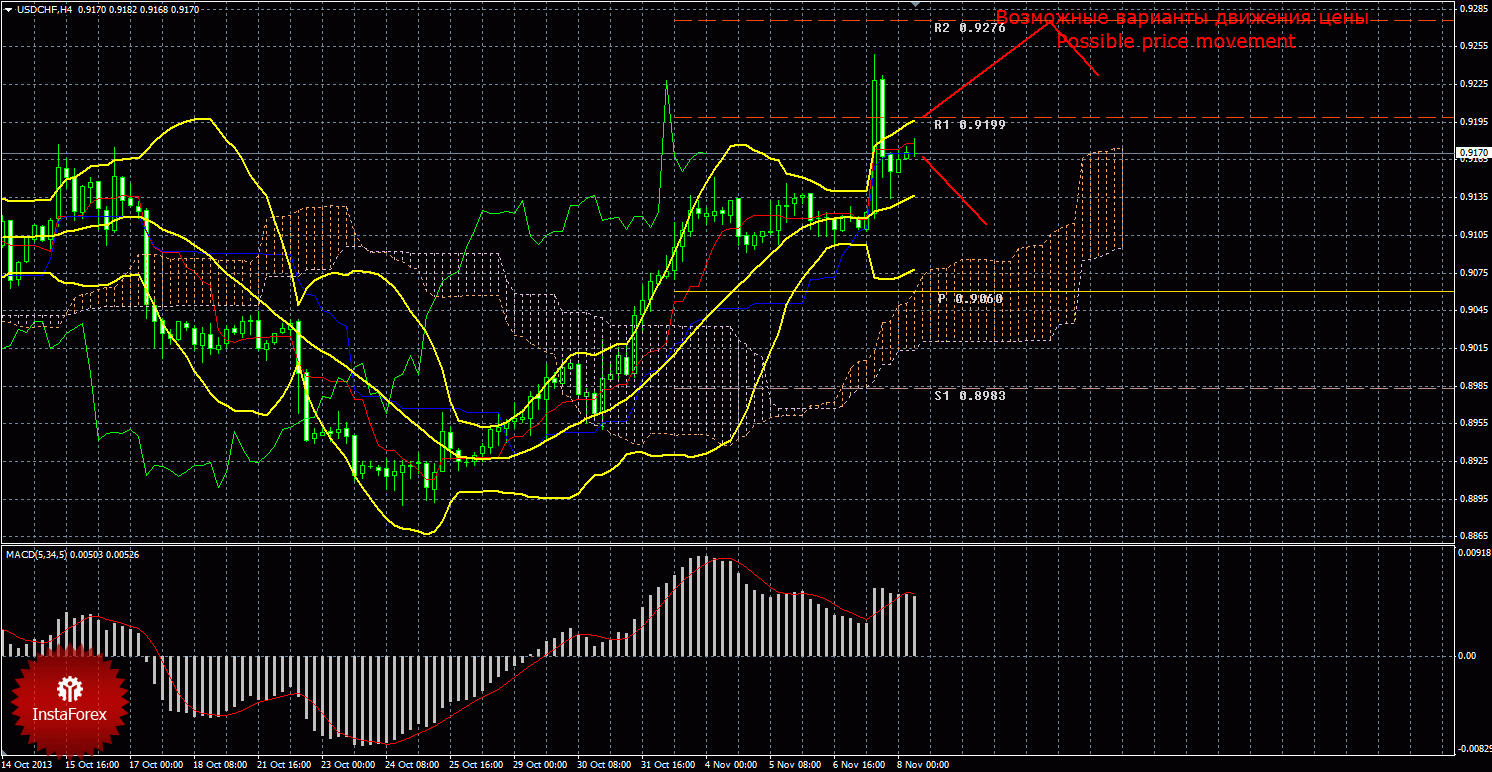Click the "Possible price movement" annotation text

click(1175, 42)
